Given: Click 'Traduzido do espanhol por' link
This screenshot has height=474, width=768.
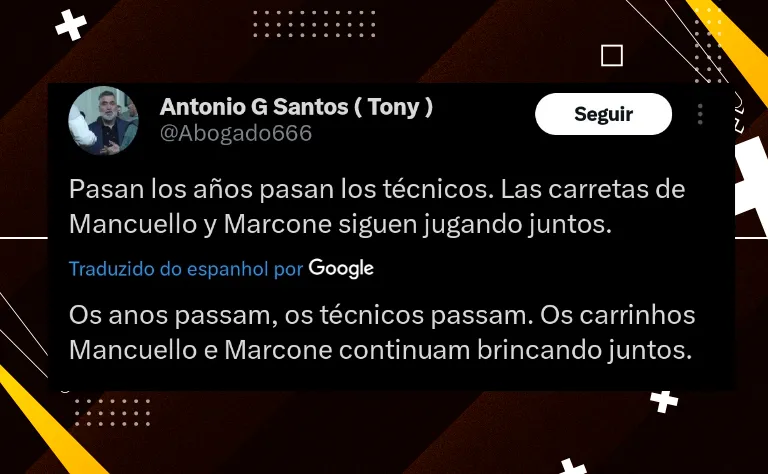Looking at the screenshot, I should coord(186,269).
